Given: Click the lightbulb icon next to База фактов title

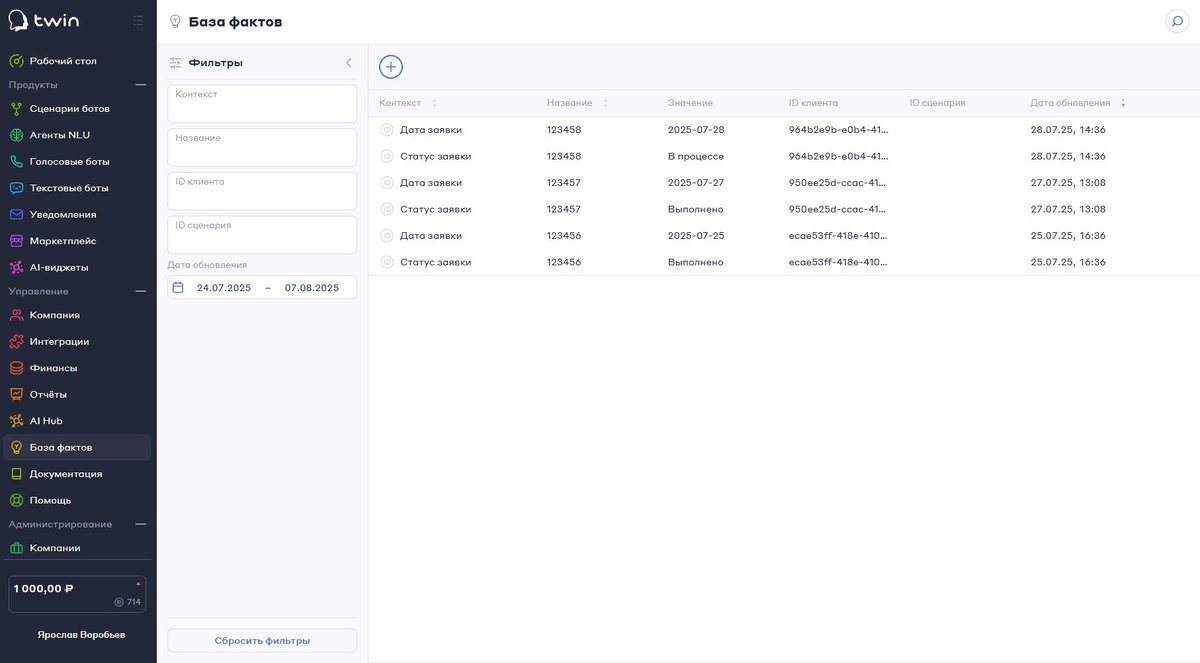Looking at the screenshot, I should tap(176, 21).
